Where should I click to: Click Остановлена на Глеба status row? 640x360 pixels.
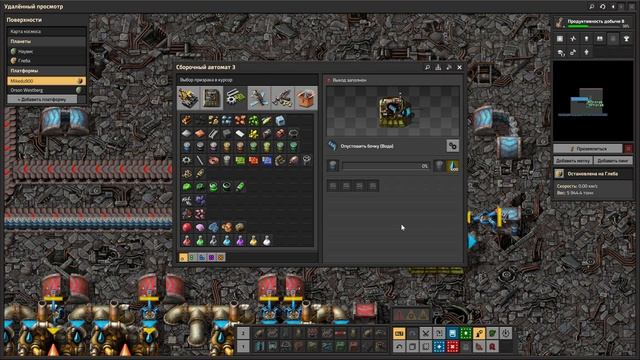(x=593, y=173)
